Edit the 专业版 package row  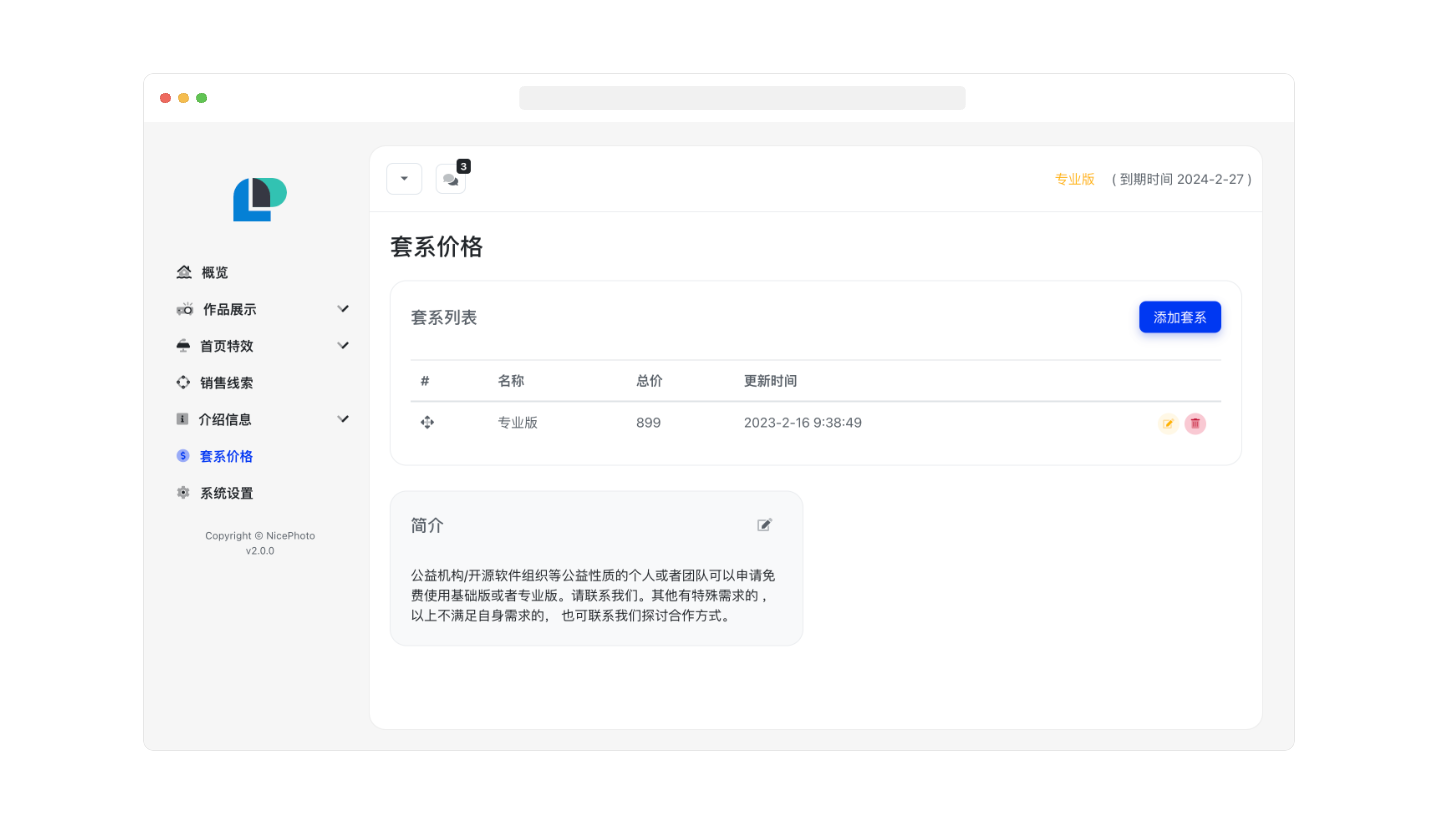[1168, 424]
